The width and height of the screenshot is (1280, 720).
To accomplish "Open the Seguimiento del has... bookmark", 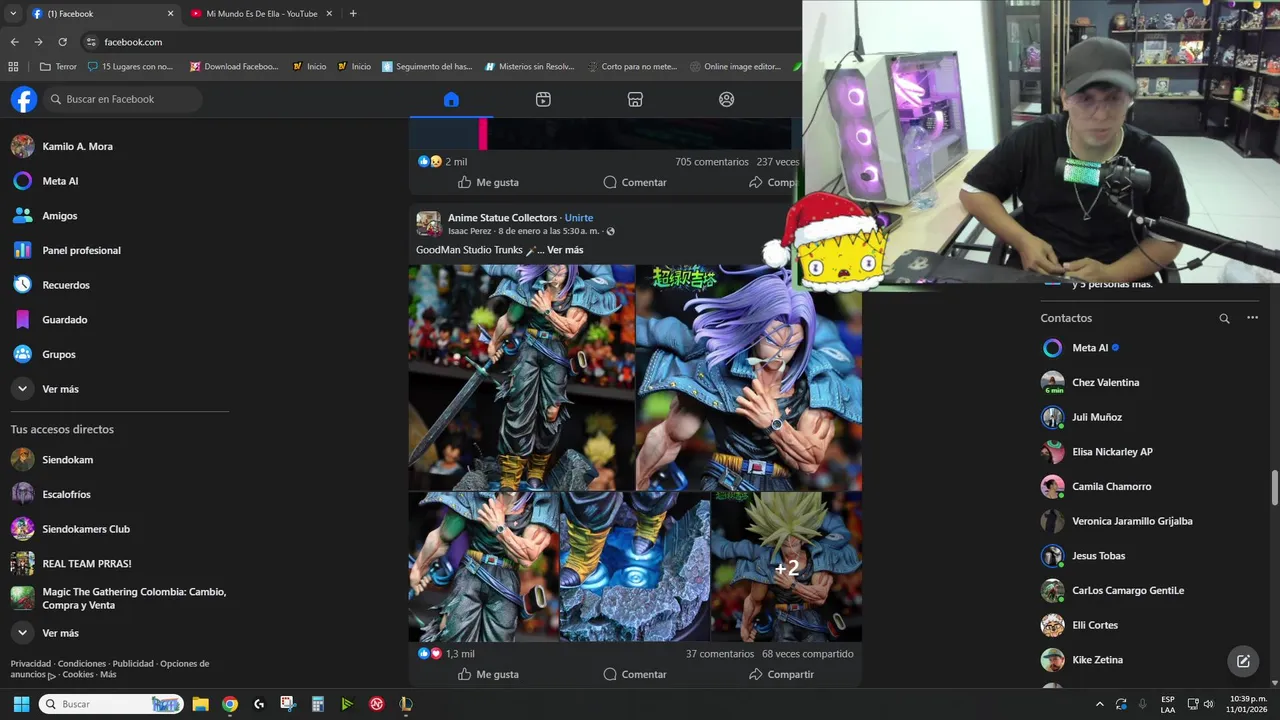I will tap(427, 67).
